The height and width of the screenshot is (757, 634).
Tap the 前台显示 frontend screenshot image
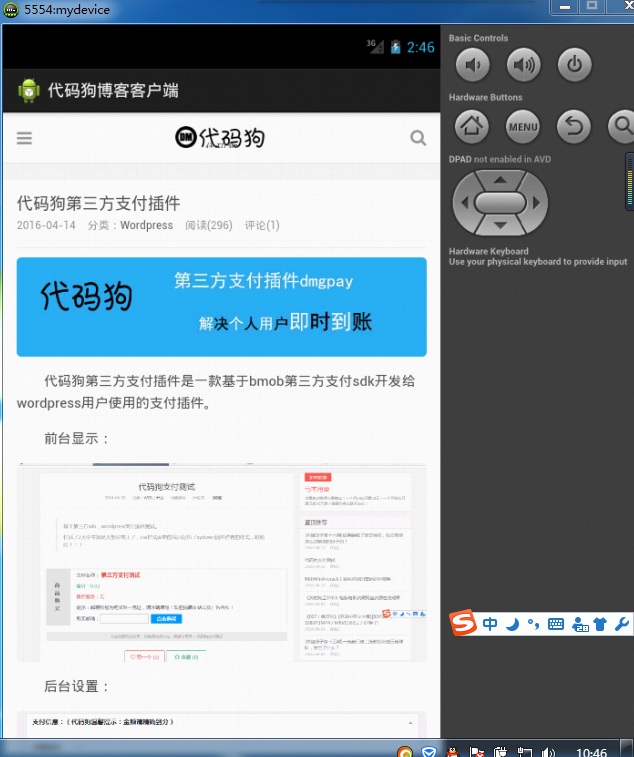(x=222, y=562)
